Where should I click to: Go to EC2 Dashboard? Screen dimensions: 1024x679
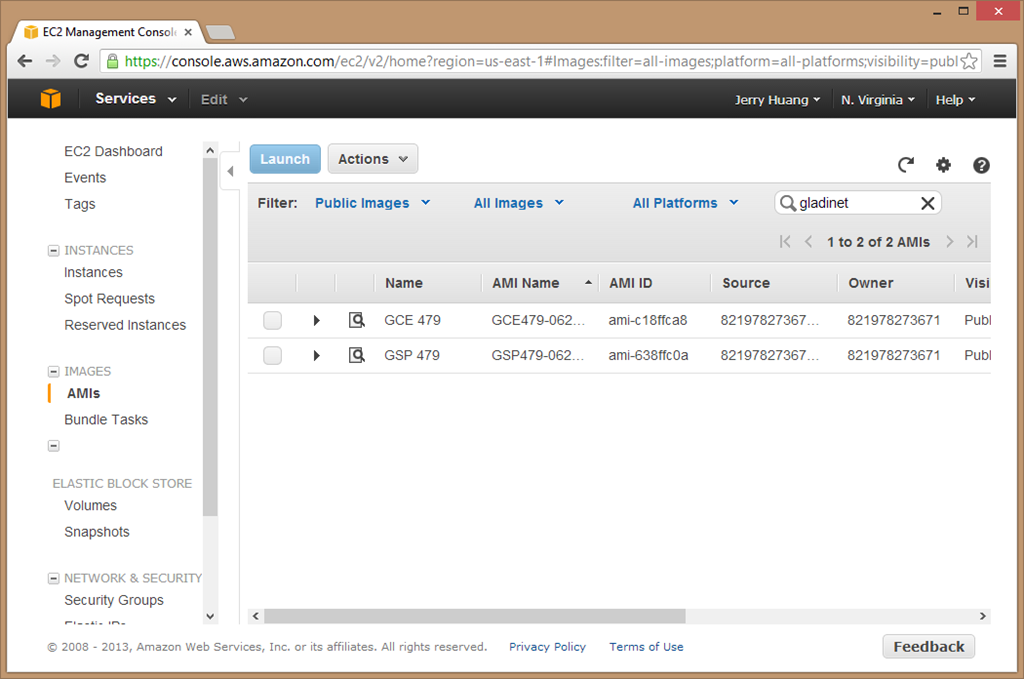point(114,151)
